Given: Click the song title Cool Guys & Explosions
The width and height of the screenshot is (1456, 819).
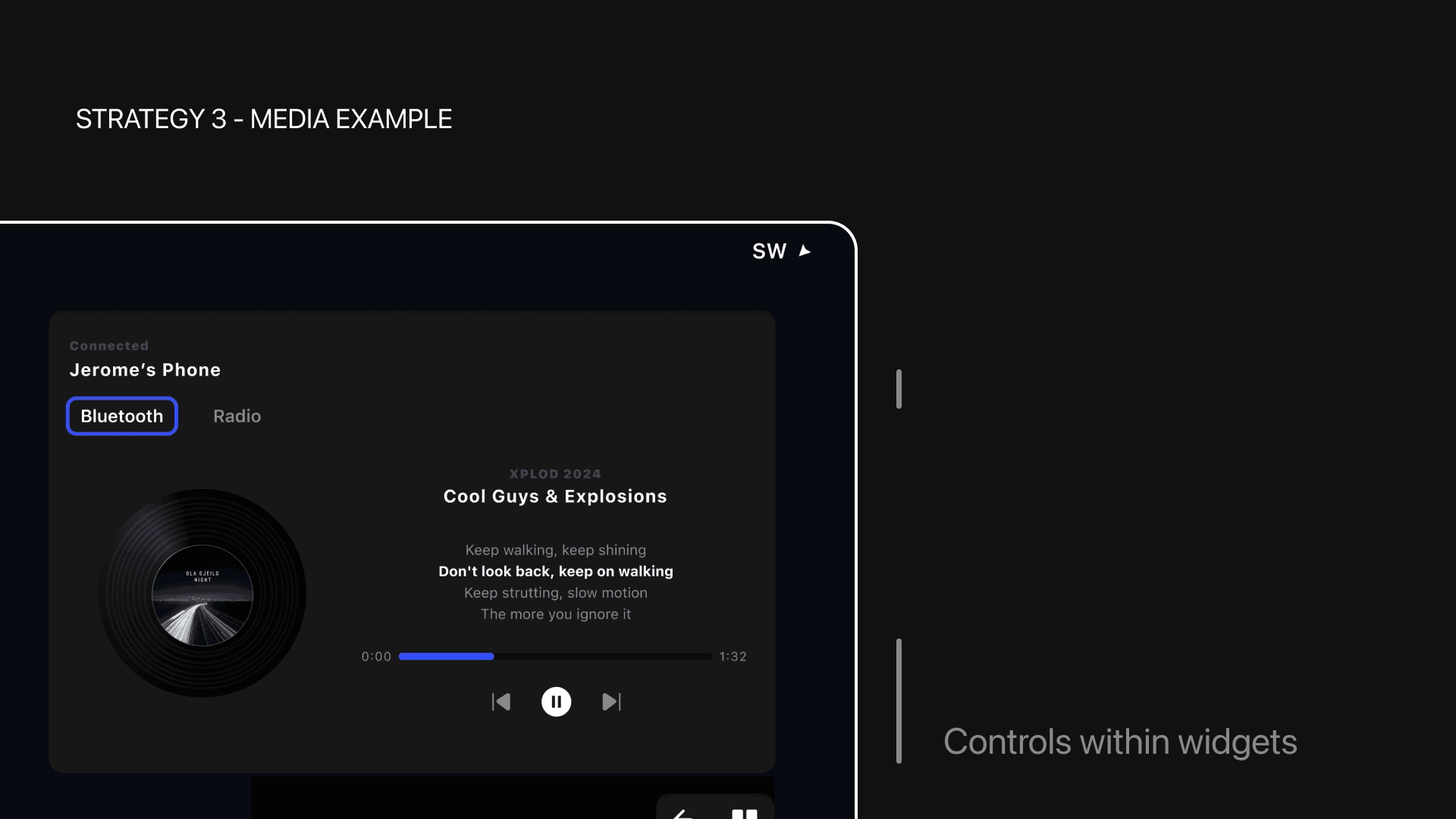Looking at the screenshot, I should [x=555, y=497].
